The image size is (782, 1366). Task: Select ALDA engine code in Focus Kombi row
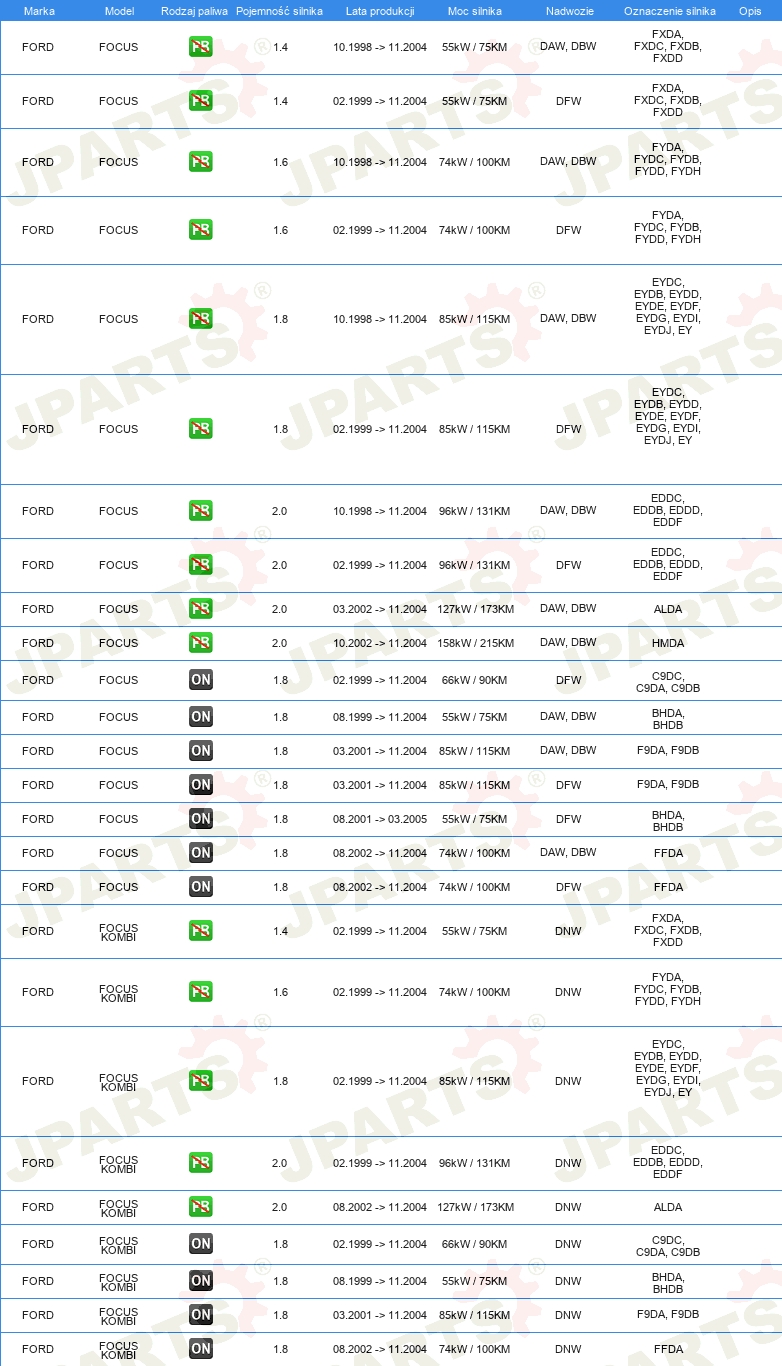click(668, 1207)
